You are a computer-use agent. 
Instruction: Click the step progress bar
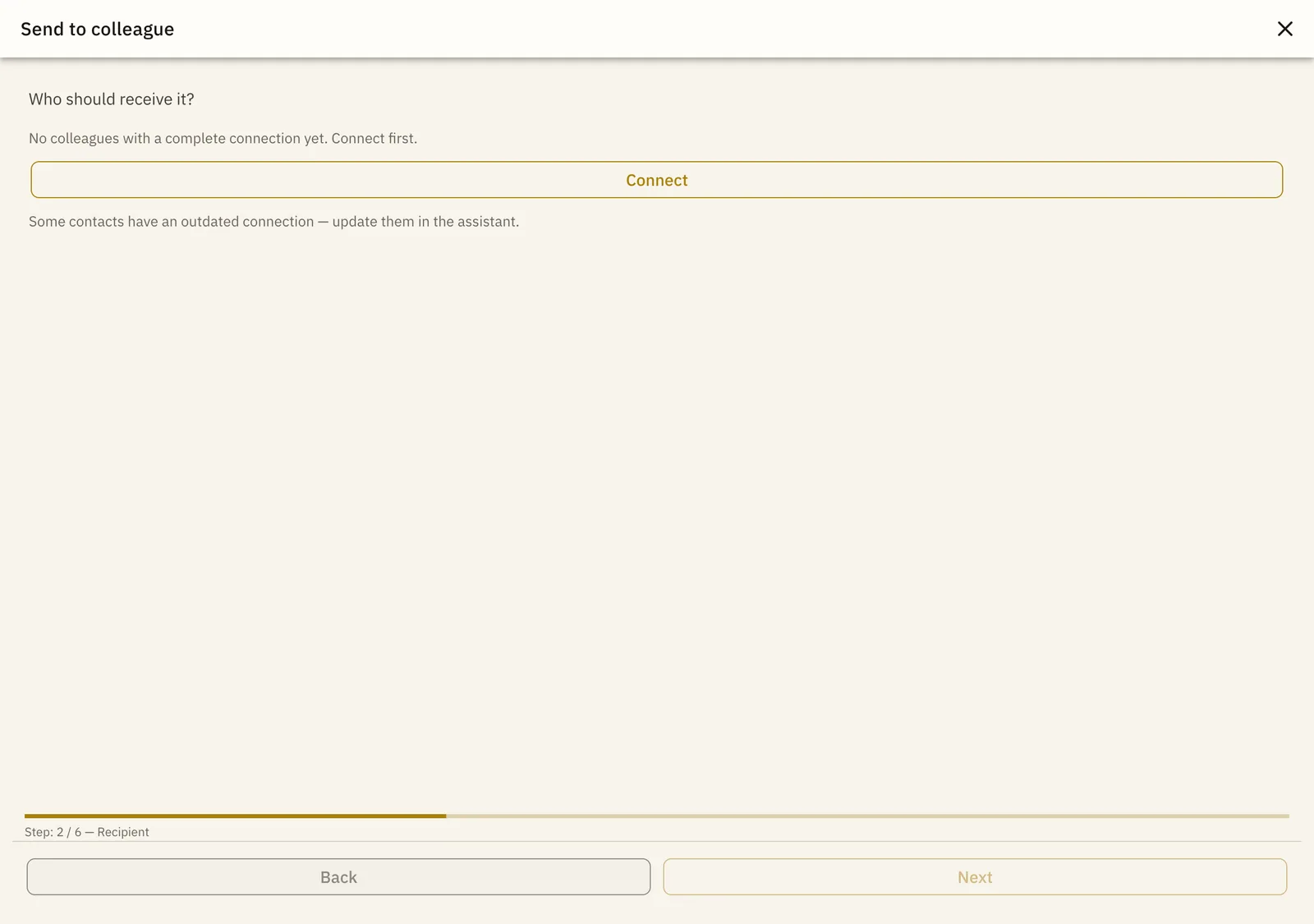pos(657,816)
